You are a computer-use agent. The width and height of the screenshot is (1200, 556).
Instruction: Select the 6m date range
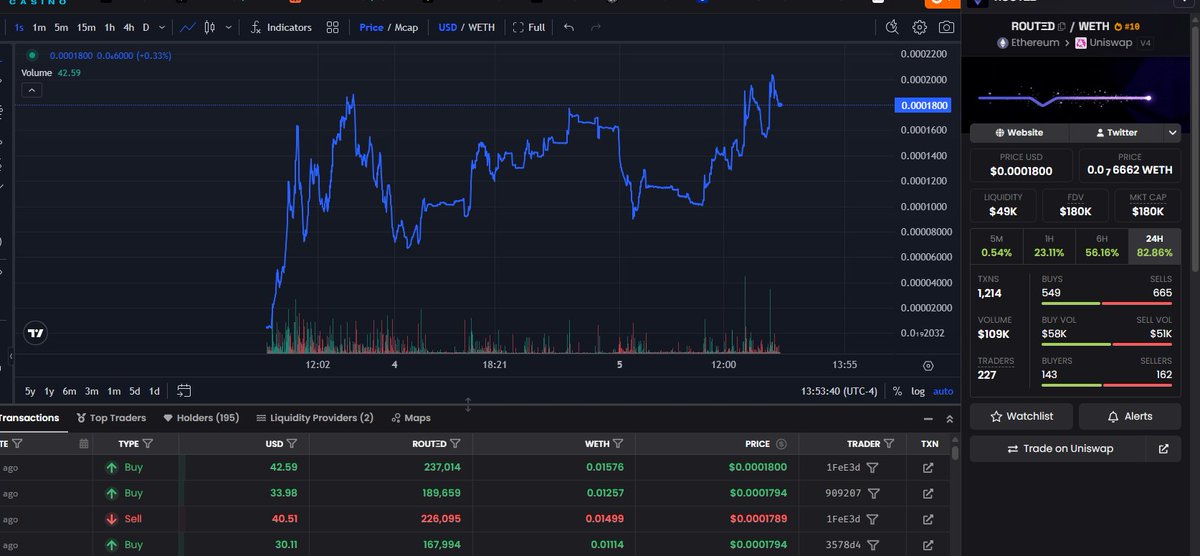coord(69,391)
